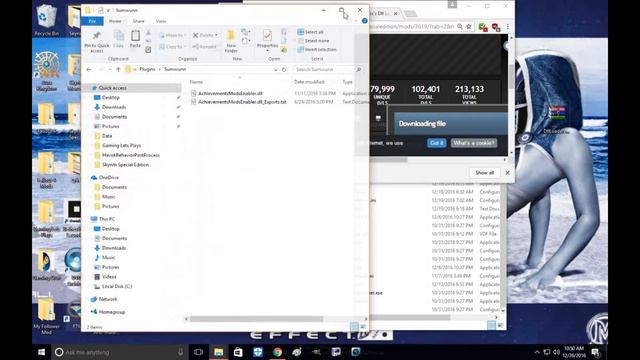Open the Move to dropdown
Viewport: 640px width, 360px height.
tap(172, 36)
